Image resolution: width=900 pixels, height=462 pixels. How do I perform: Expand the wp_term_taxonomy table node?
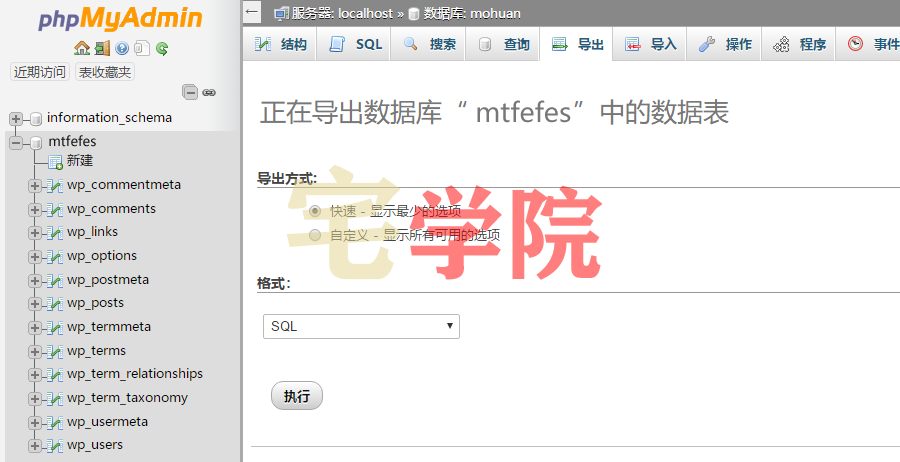click(x=35, y=398)
